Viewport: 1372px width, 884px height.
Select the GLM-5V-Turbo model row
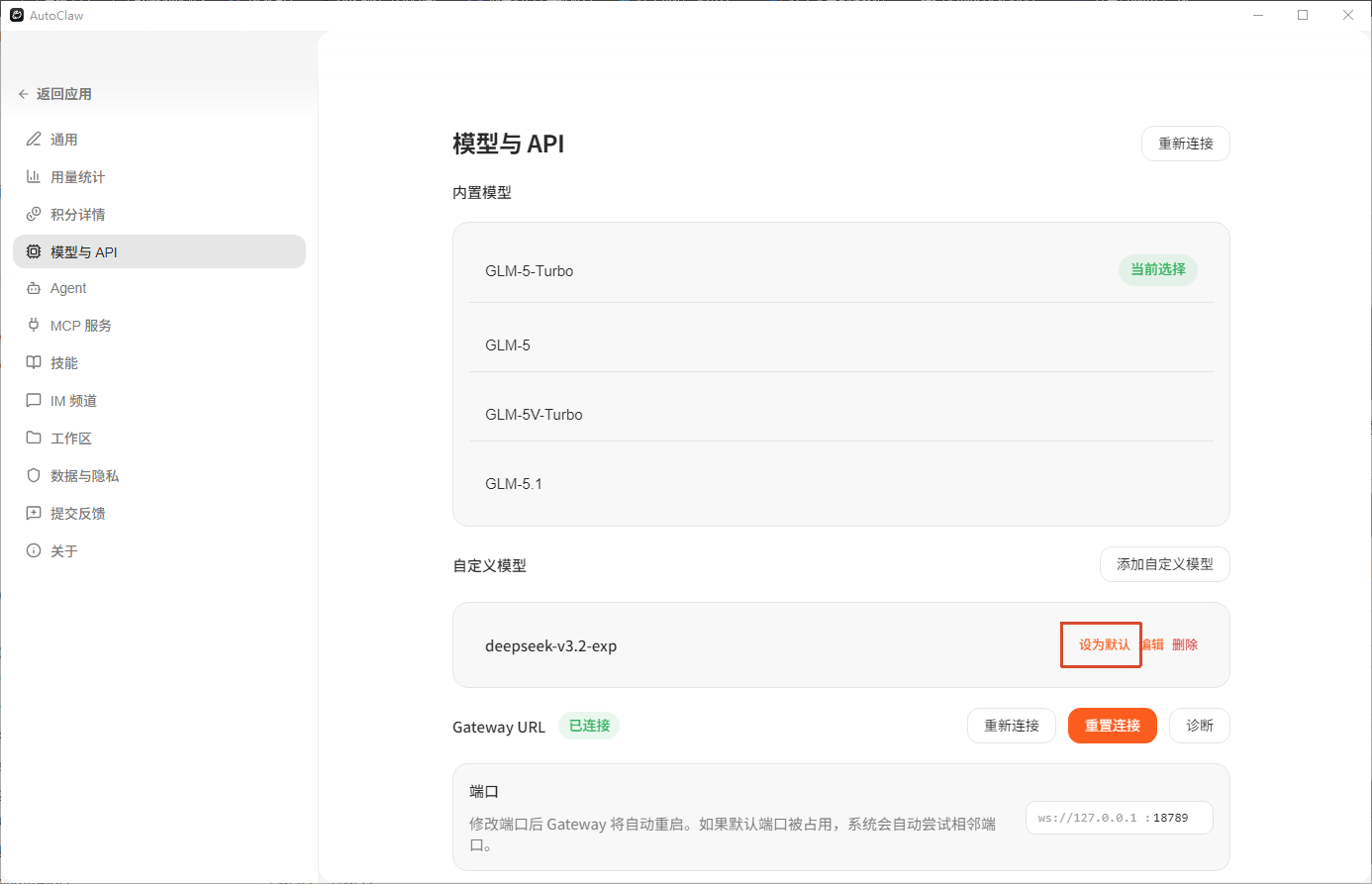tap(841, 414)
